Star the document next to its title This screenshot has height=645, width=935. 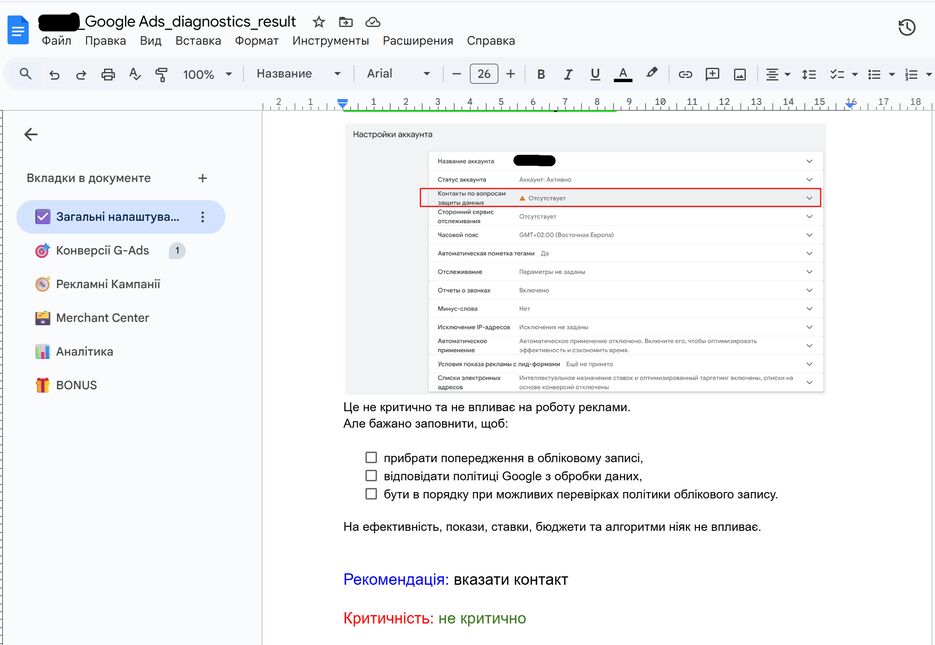318,21
